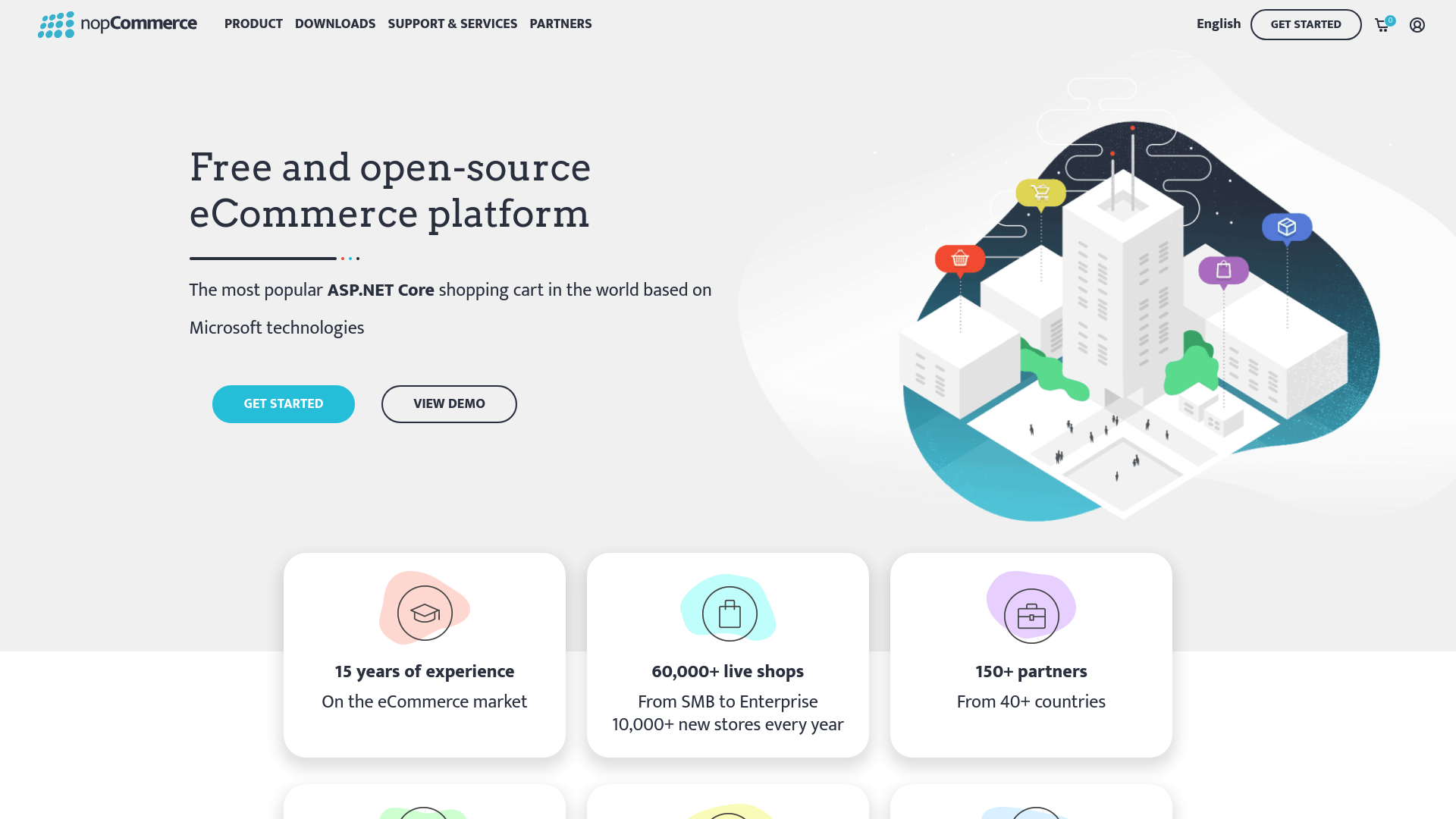Open the PARTNERS menu
The height and width of the screenshot is (819, 1456).
pos(560,24)
